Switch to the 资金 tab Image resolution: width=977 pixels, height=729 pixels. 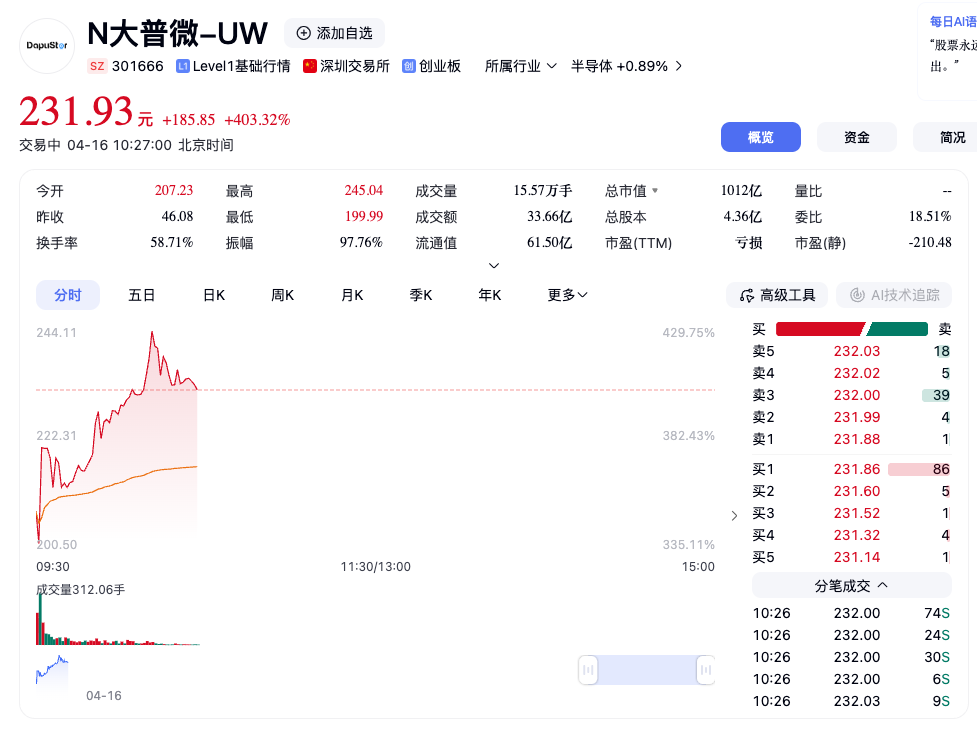tap(856, 137)
